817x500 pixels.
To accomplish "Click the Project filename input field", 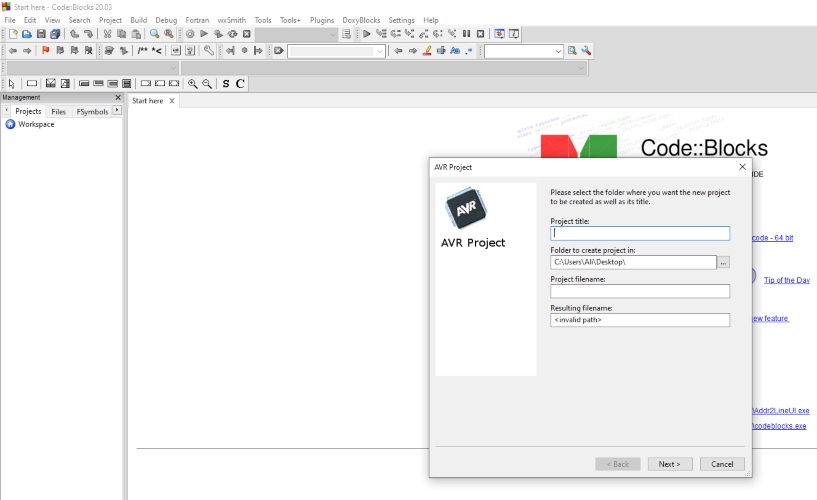I will 640,291.
